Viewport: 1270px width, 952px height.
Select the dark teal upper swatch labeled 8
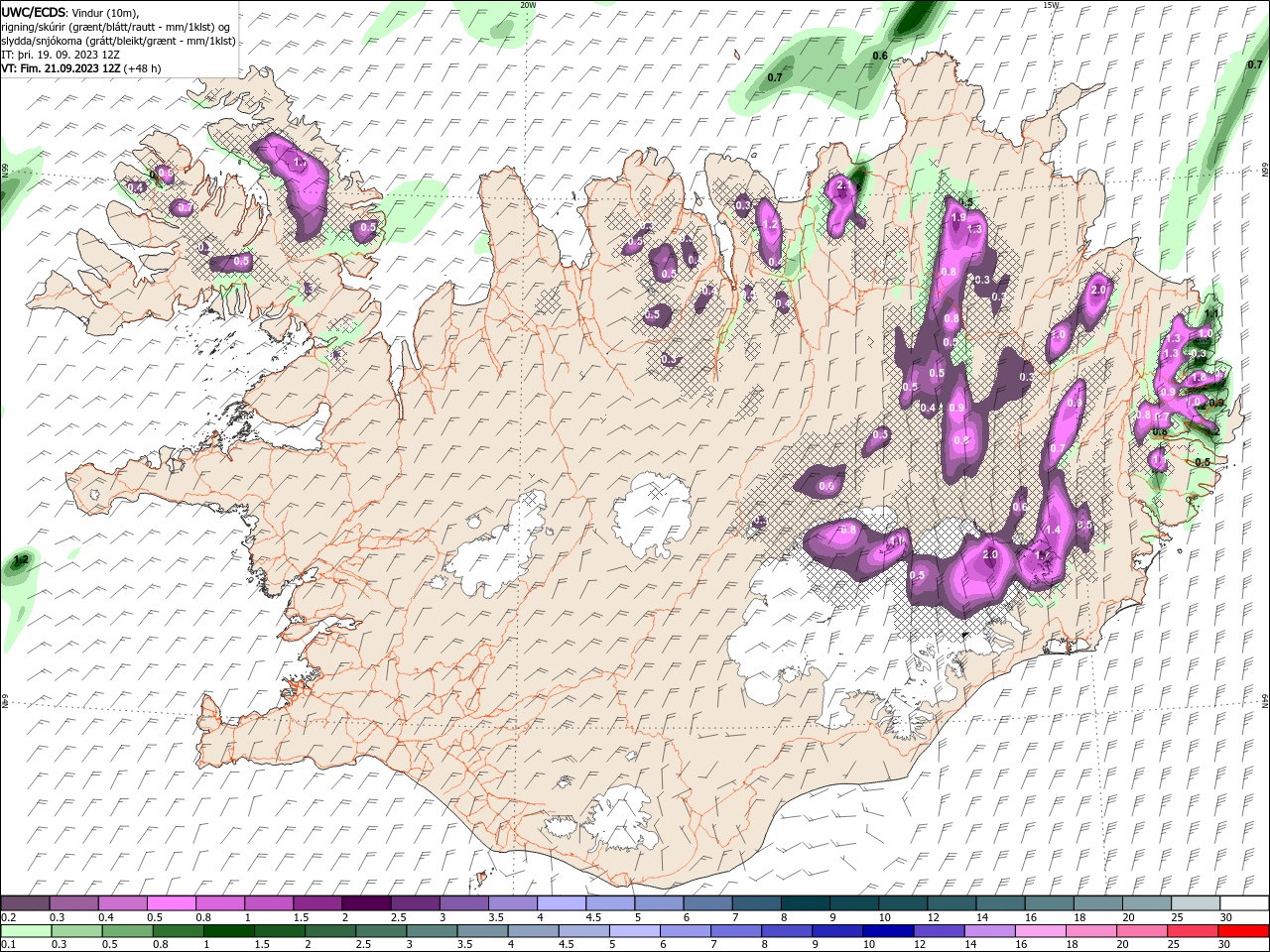(x=805, y=903)
